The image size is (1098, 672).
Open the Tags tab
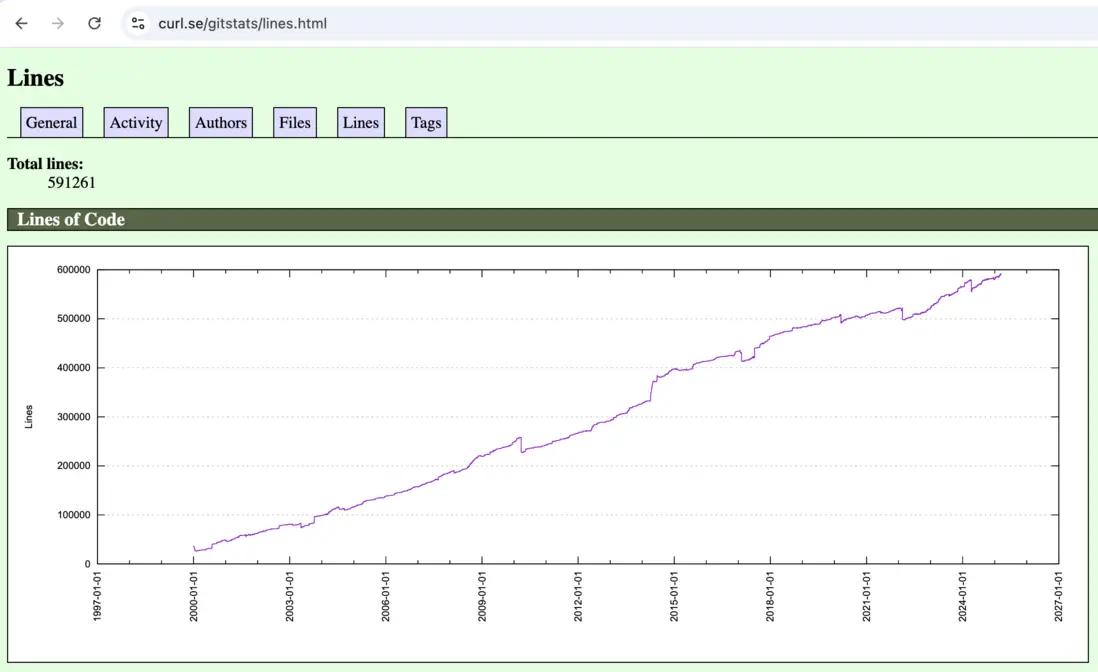pyautogui.click(x=426, y=122)
